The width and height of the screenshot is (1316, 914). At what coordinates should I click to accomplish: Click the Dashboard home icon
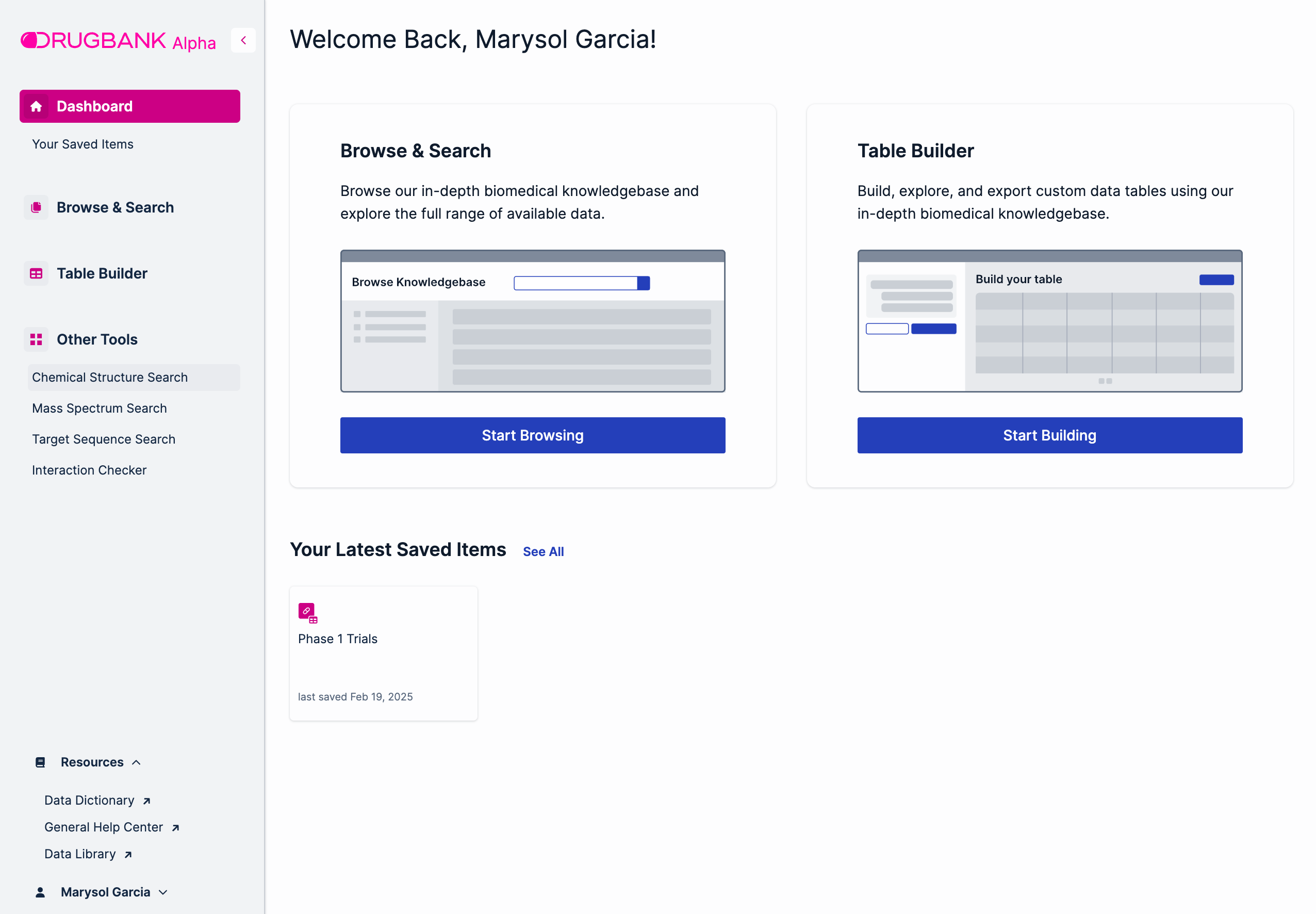click(x=36, y=107)
